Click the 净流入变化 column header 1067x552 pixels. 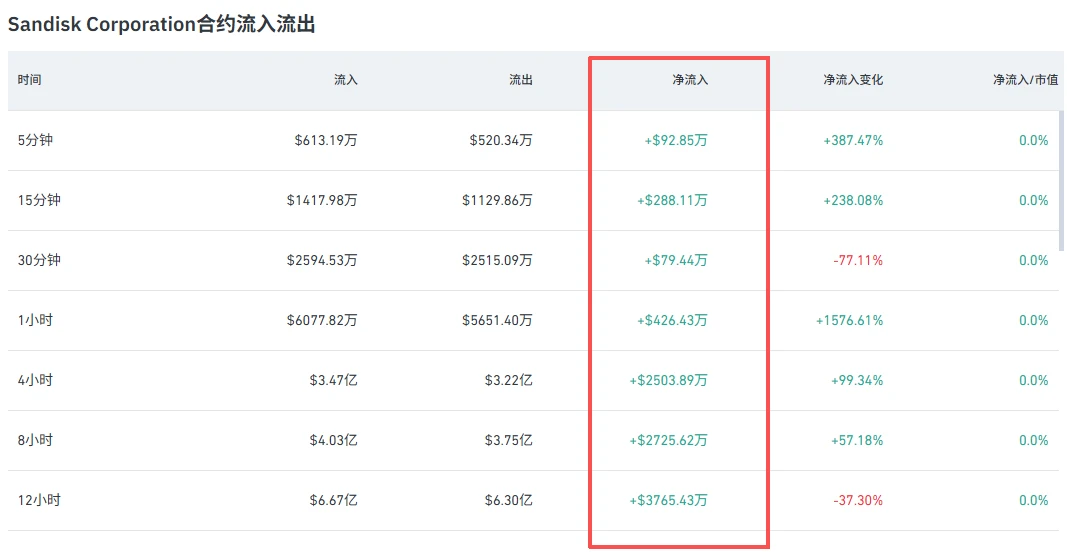(853, 80)
